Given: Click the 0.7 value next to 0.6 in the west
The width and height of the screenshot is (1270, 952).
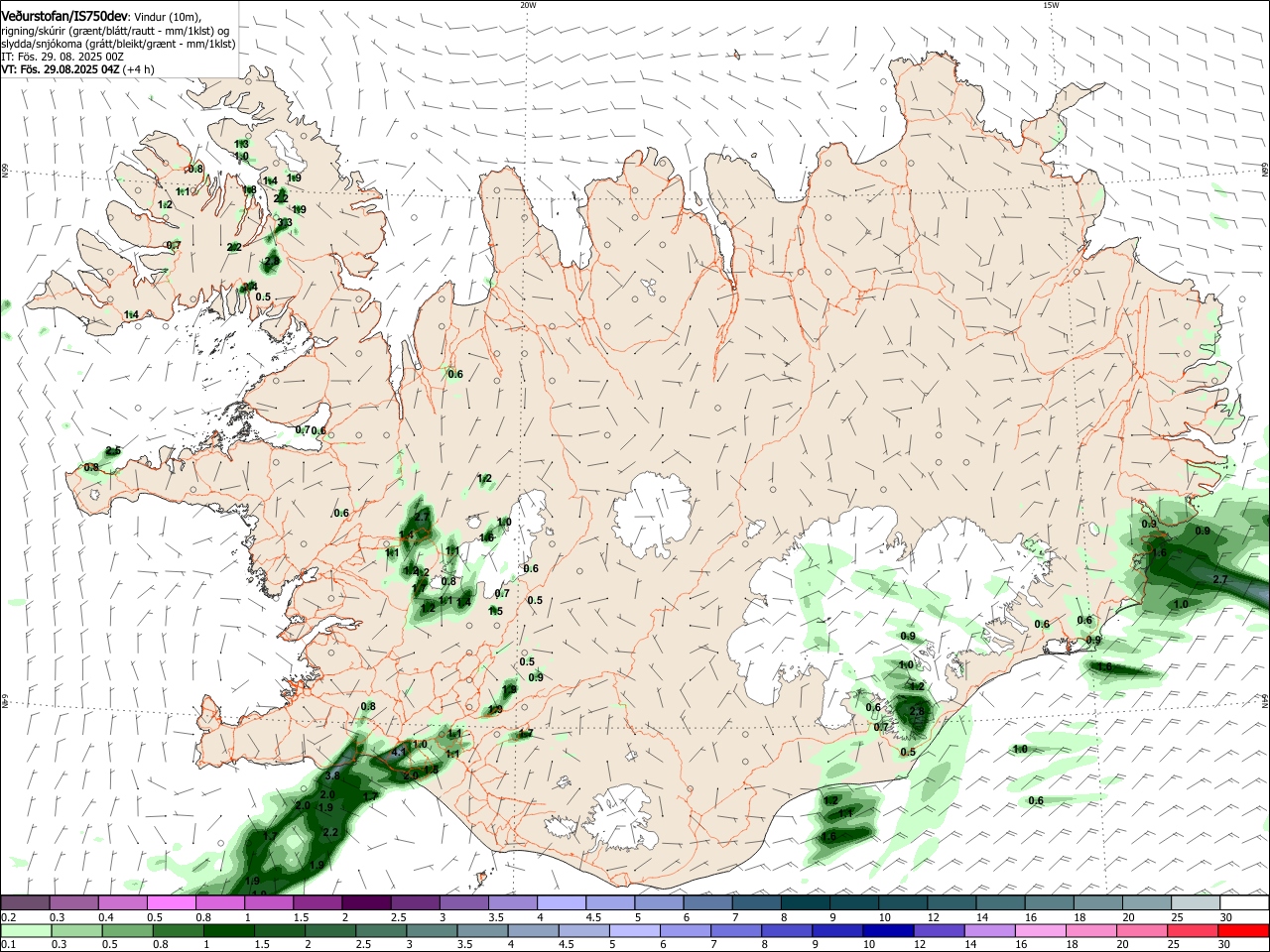Looking at the screenshot, I should pos(303,429).
